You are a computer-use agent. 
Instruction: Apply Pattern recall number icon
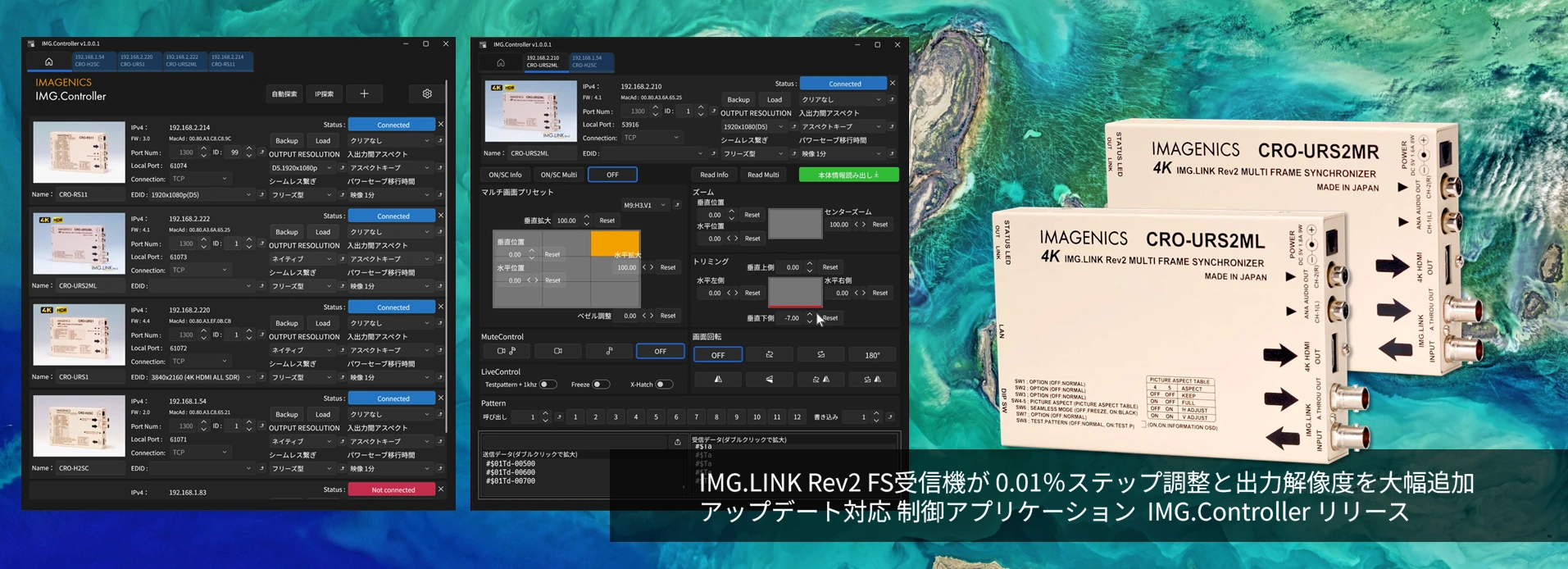(559, 417)
